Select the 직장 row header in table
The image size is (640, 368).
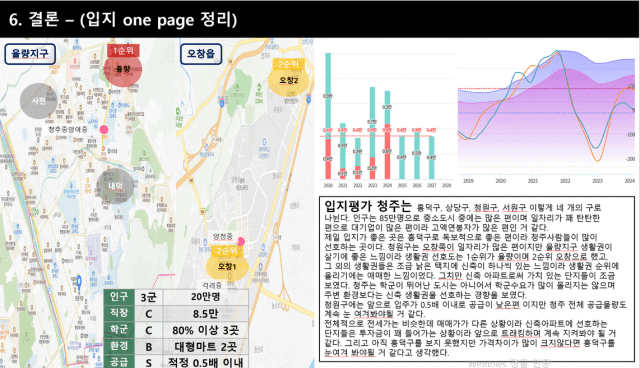119,313
